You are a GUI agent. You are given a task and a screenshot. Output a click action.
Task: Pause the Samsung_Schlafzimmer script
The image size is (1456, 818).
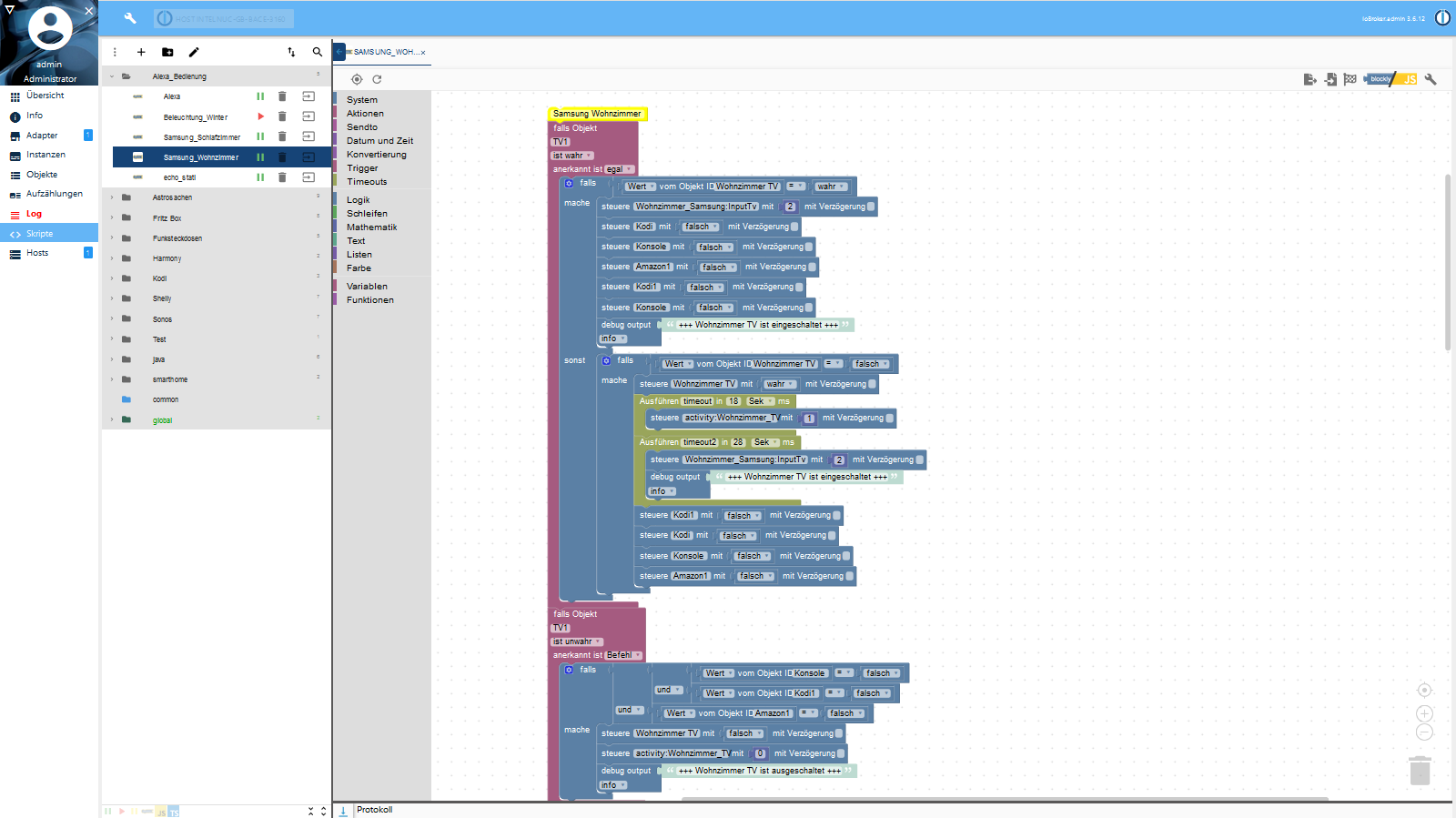coord(260,136)
